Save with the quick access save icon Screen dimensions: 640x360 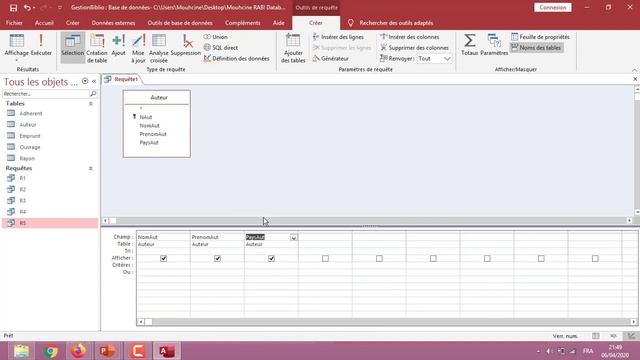(13, 7)
